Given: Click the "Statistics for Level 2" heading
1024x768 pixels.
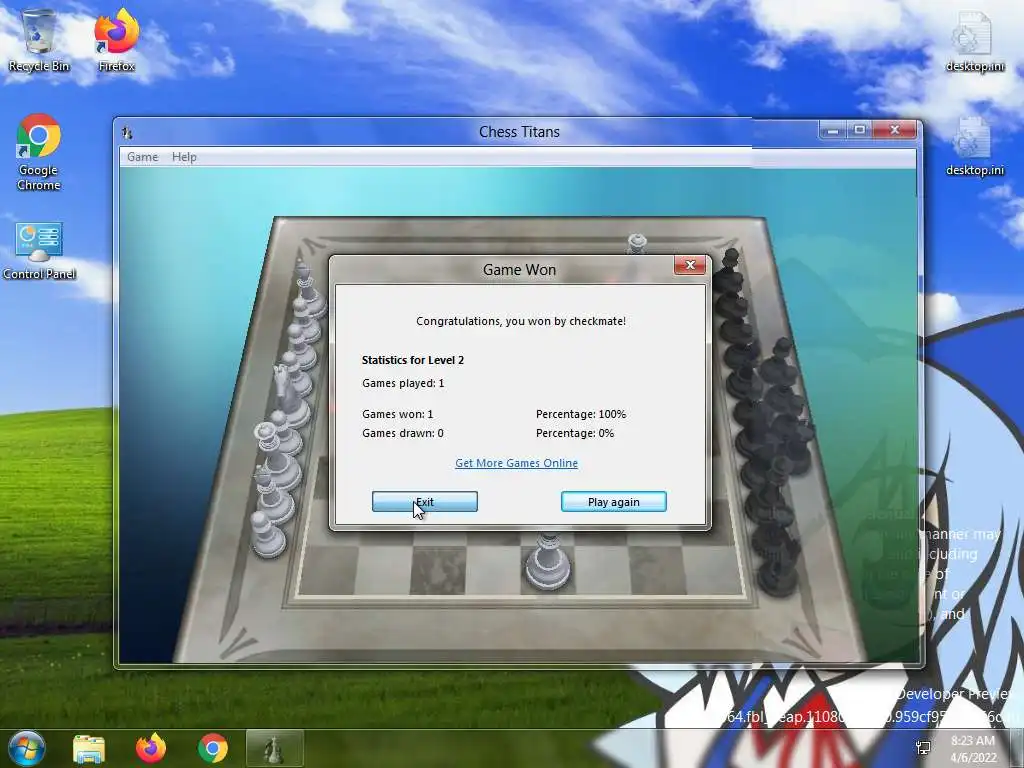Looking at the screenshot, I should click(x=413, y=360).
